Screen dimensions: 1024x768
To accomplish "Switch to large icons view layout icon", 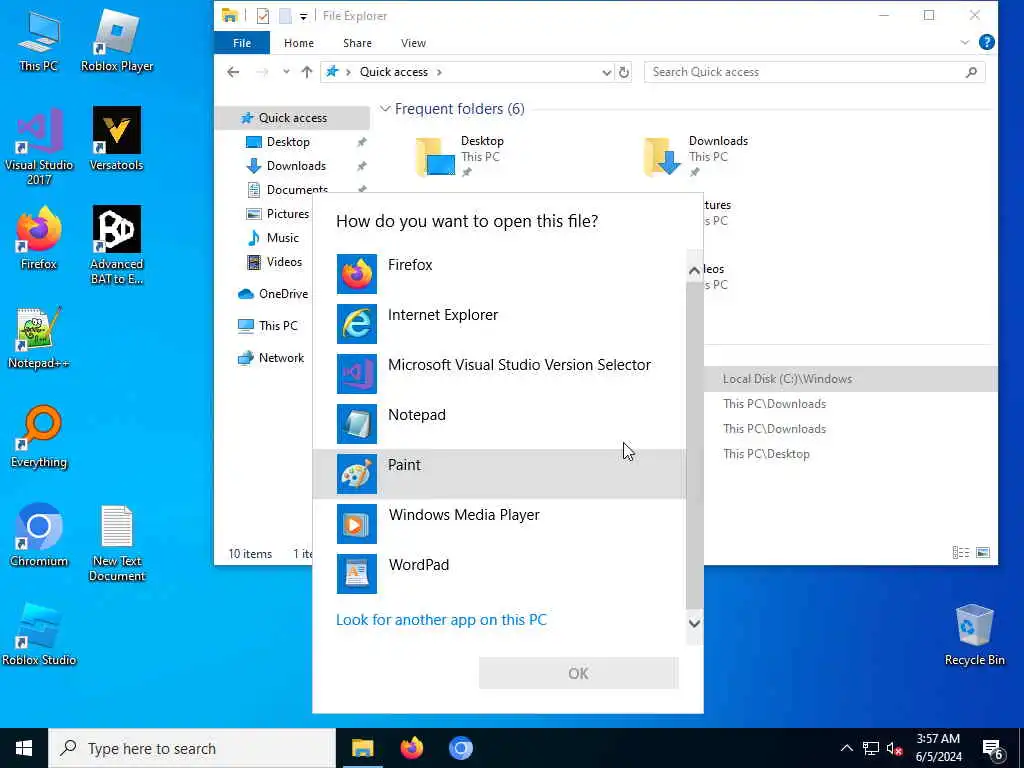I will [982, 553].
